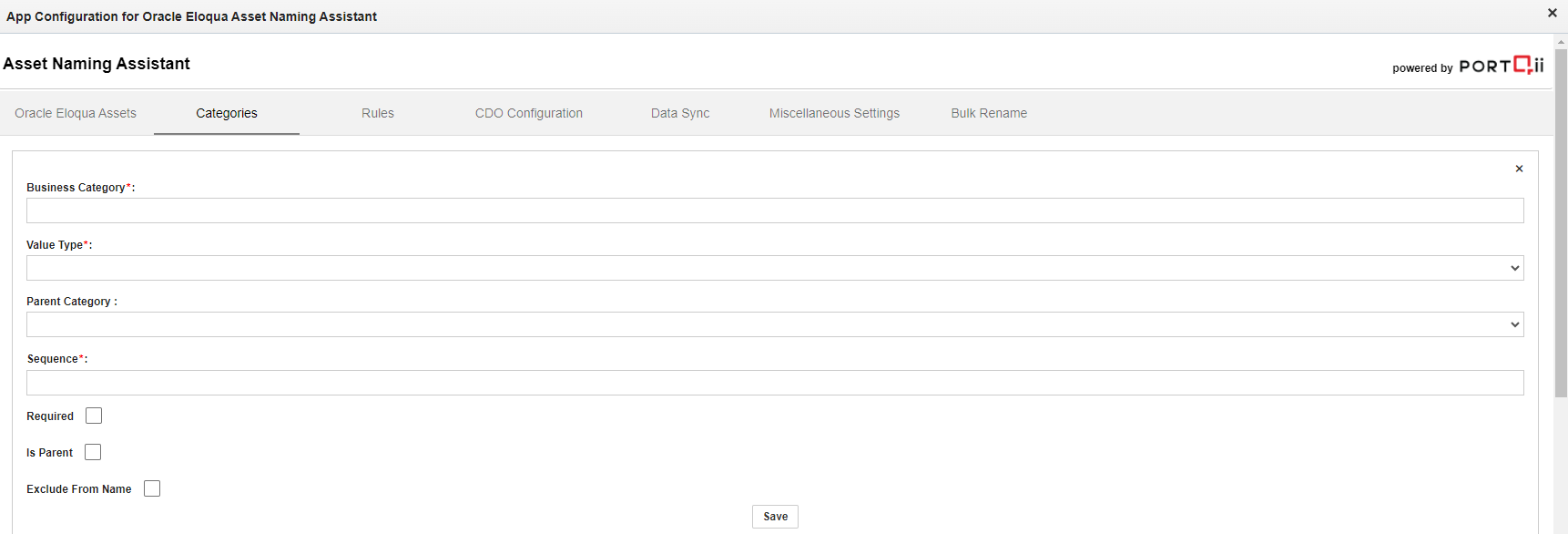Screen dimensions: 1568x534
Task: Open the Bulk Rename tab
Action: (989, 113)
